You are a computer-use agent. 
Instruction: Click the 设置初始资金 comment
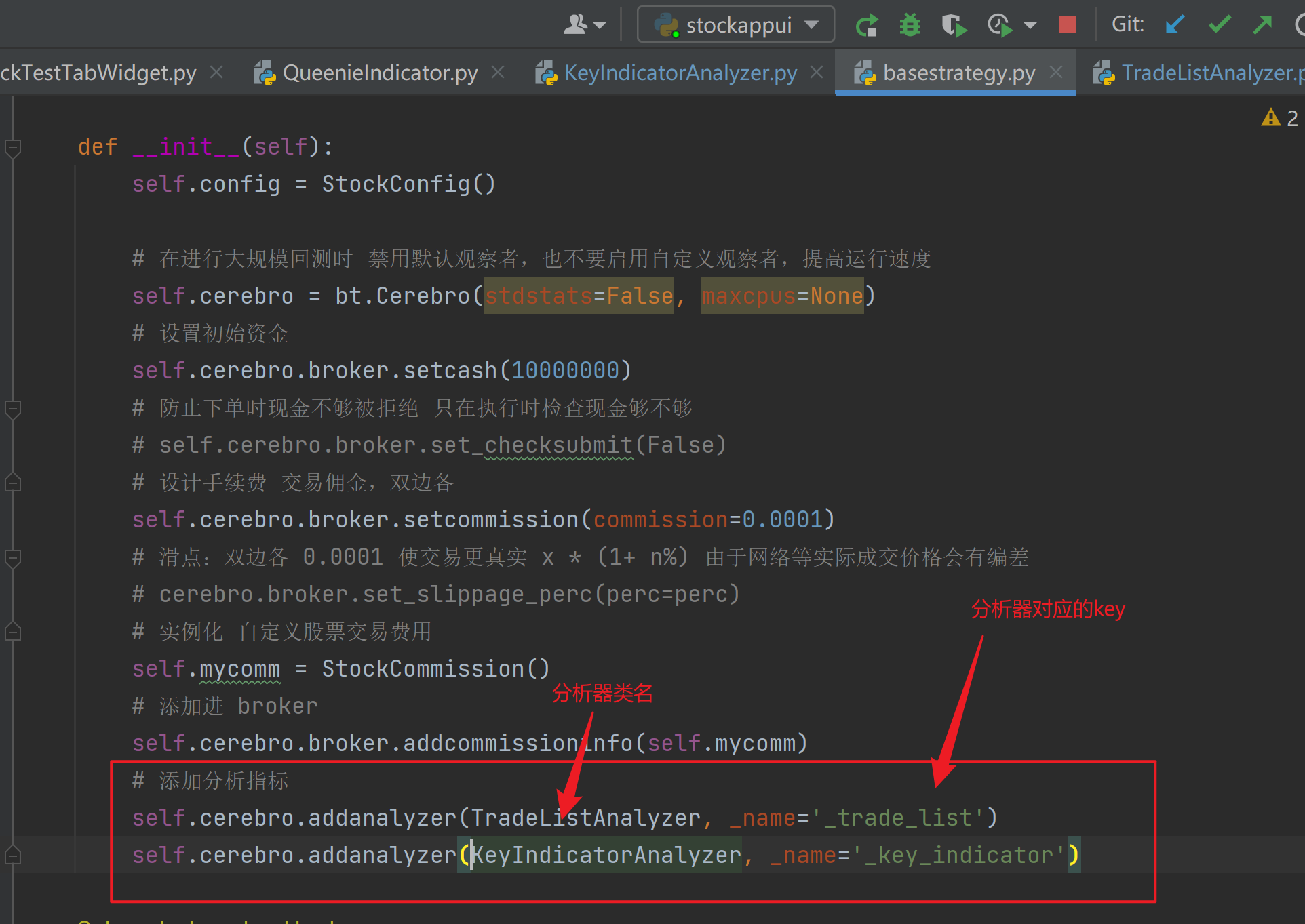tap(210, 334)
